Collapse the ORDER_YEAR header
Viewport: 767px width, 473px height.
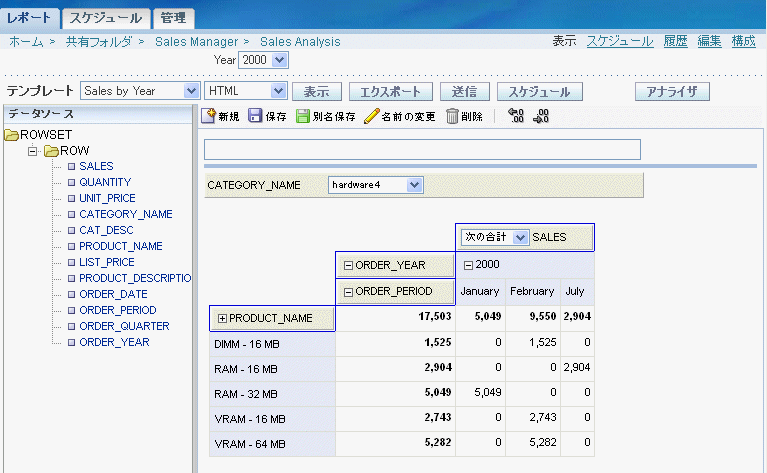348,266
